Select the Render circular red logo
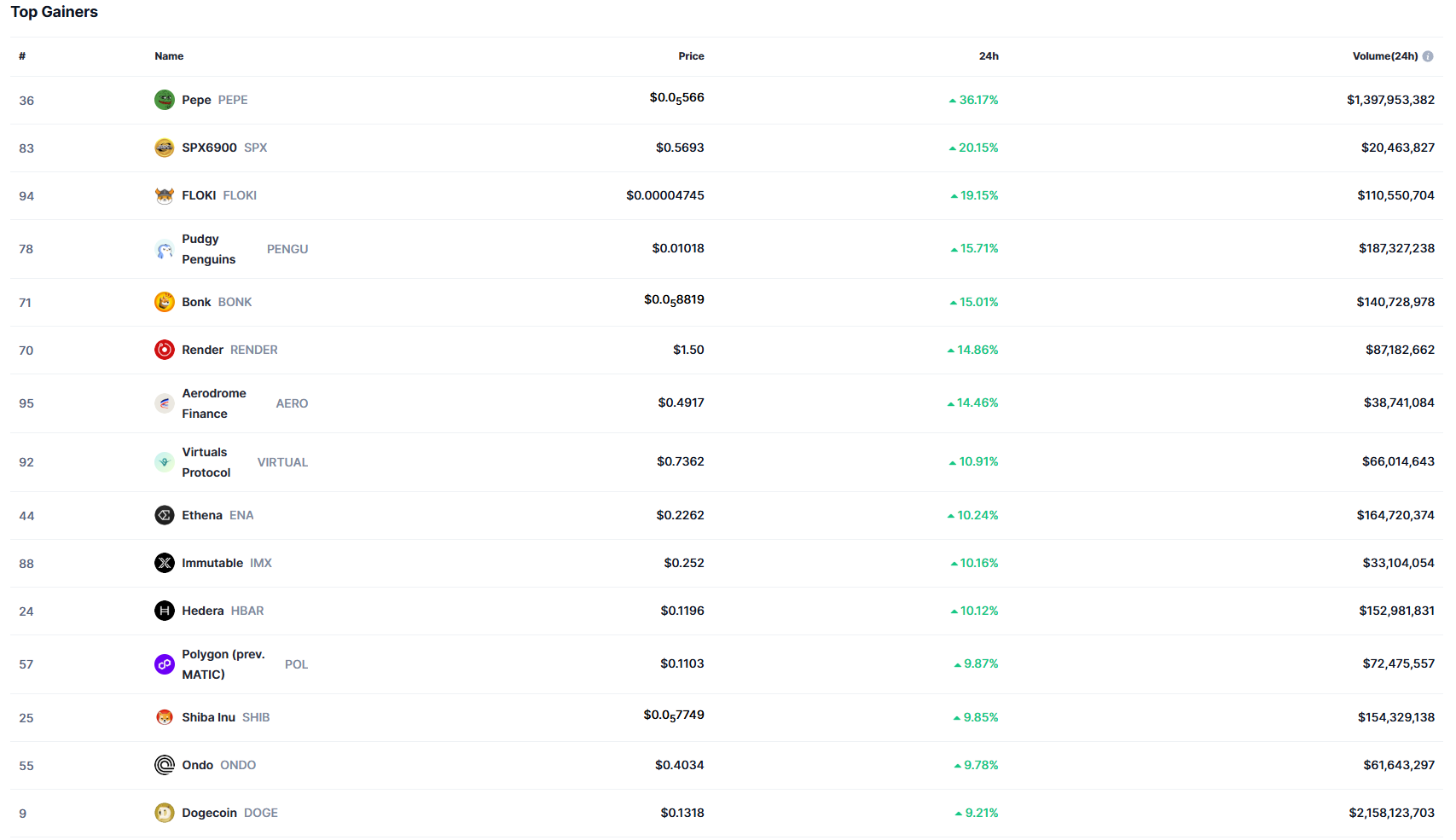1456x840 pixels. click(164, 350)
